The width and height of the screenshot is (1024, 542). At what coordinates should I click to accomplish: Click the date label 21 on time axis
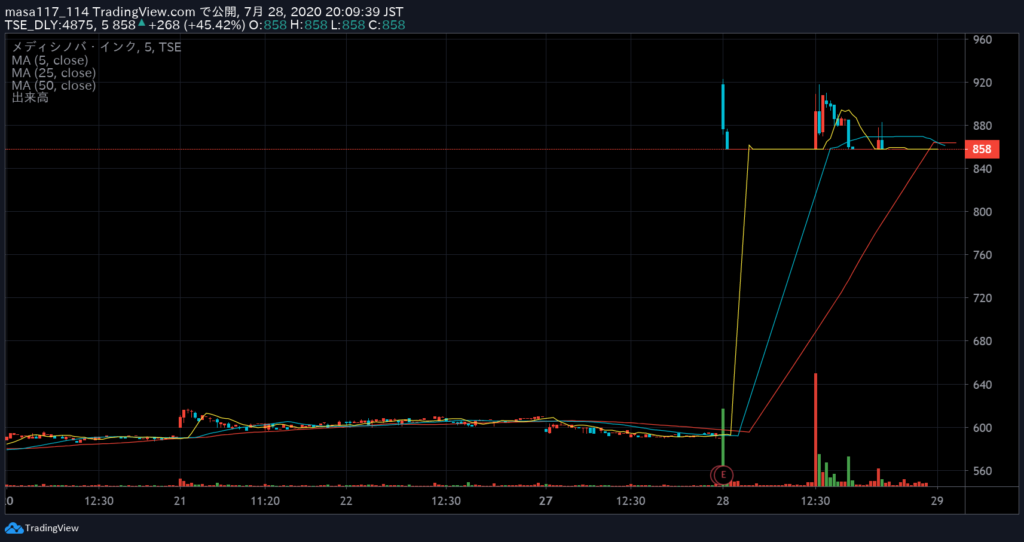tap(180, 502)
